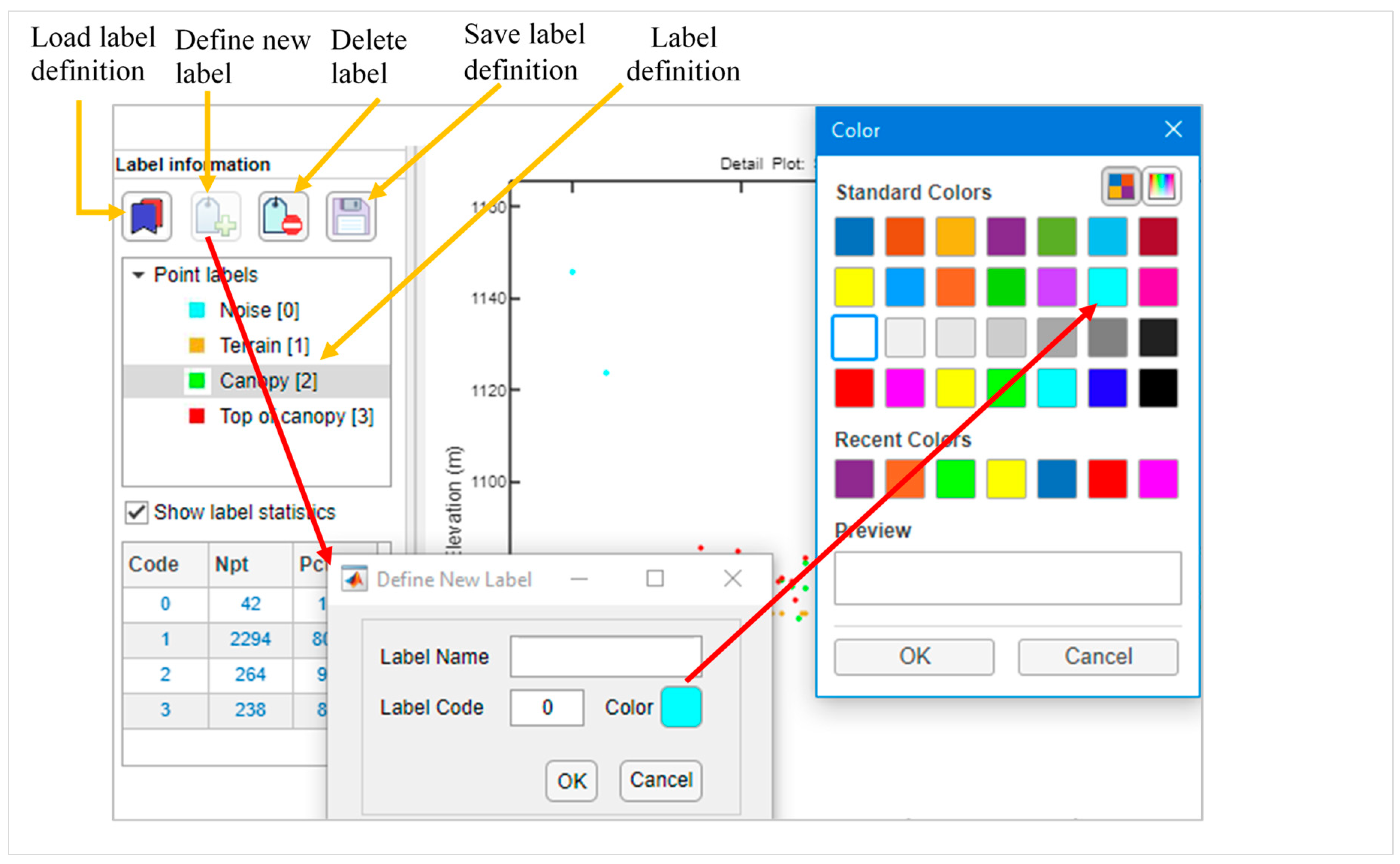Toggle Show label statistics checkbox
Image resolution: width=1400 pixels, height=864 pixels.
point(136,512)
